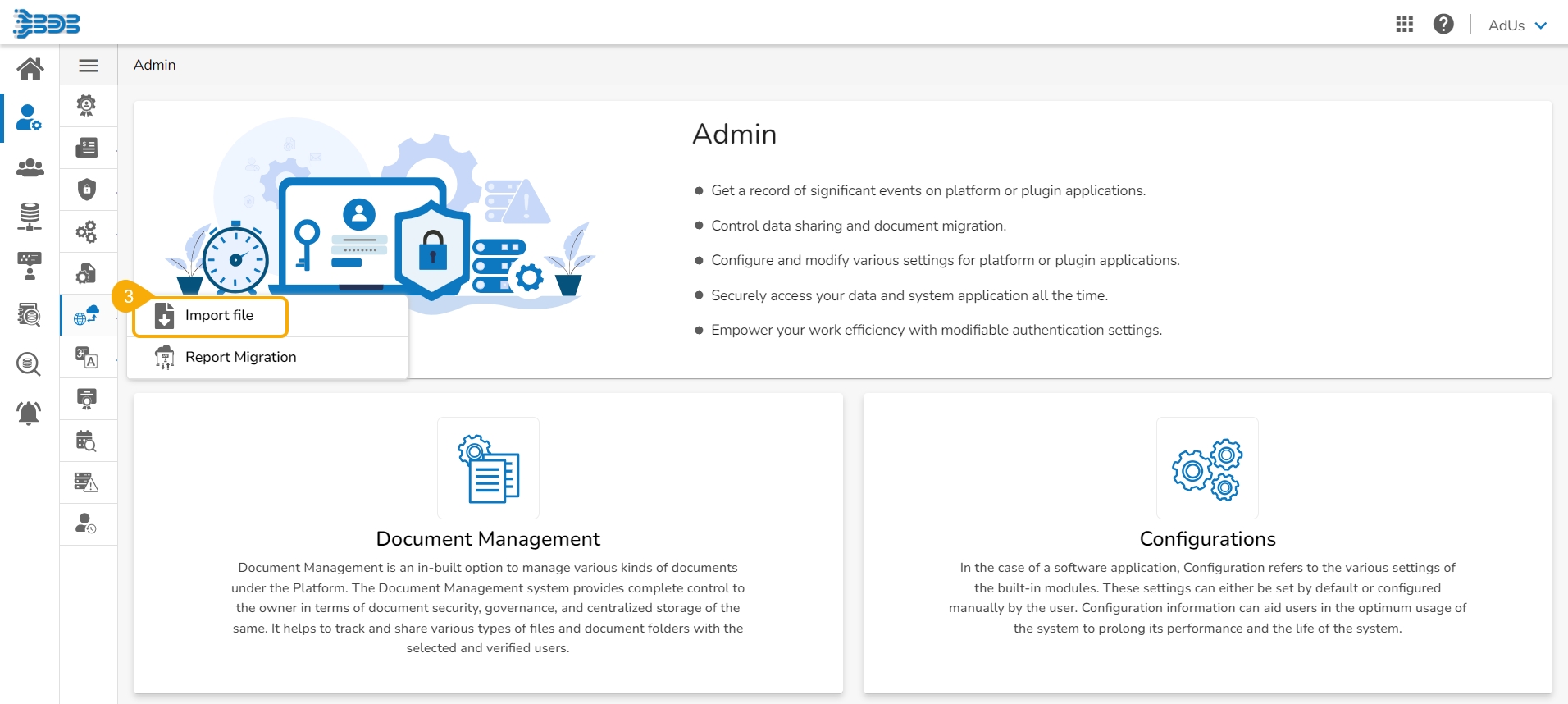This screenshot has height=704, width=1568.
Task: Open the document gear settings icon
Action: pyautogui.click(x=86, y=273)
